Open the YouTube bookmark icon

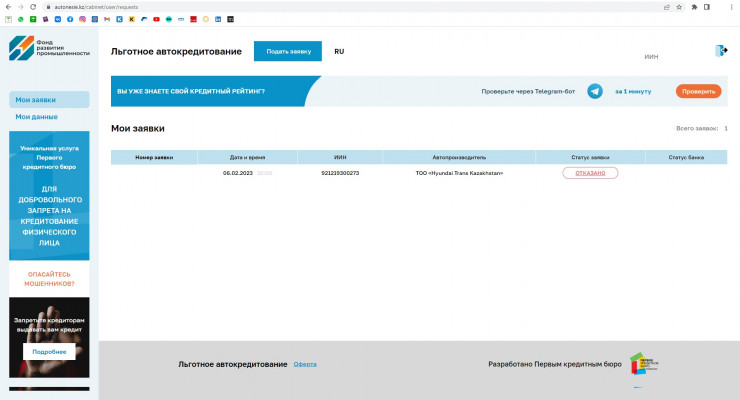tap(156, 19)
